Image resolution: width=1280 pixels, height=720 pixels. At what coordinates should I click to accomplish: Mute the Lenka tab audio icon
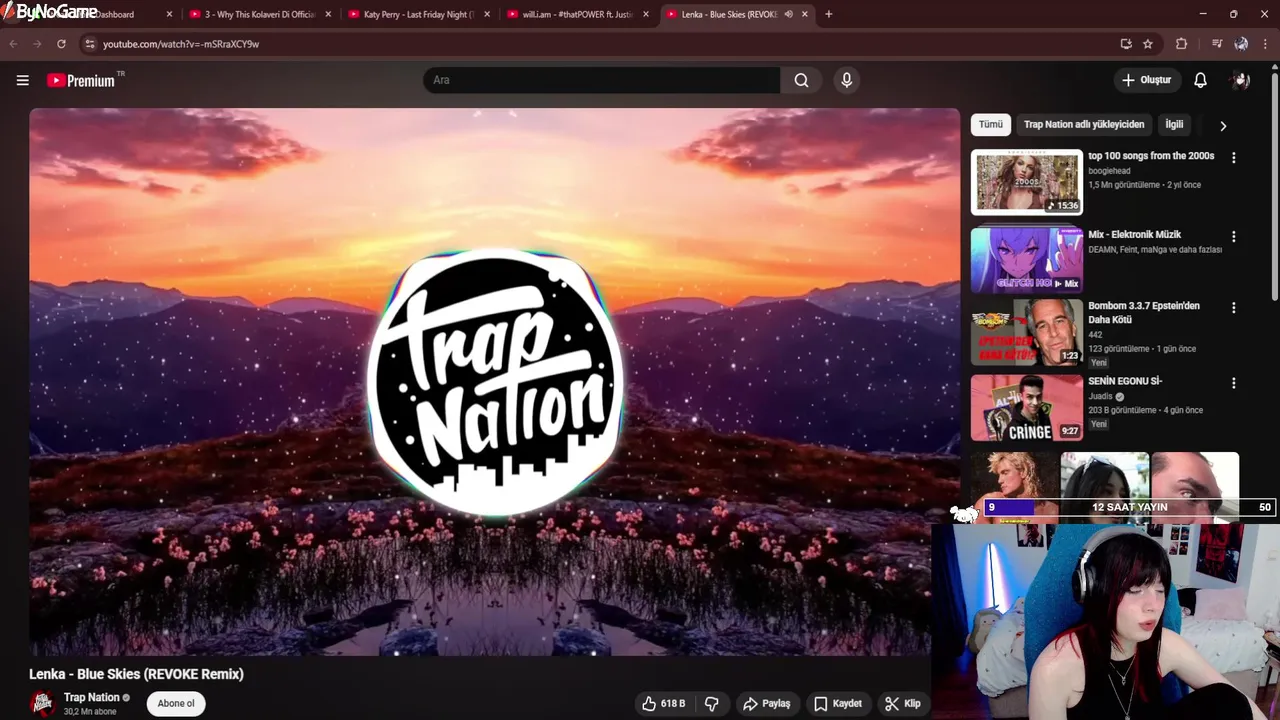pos(789,14)
